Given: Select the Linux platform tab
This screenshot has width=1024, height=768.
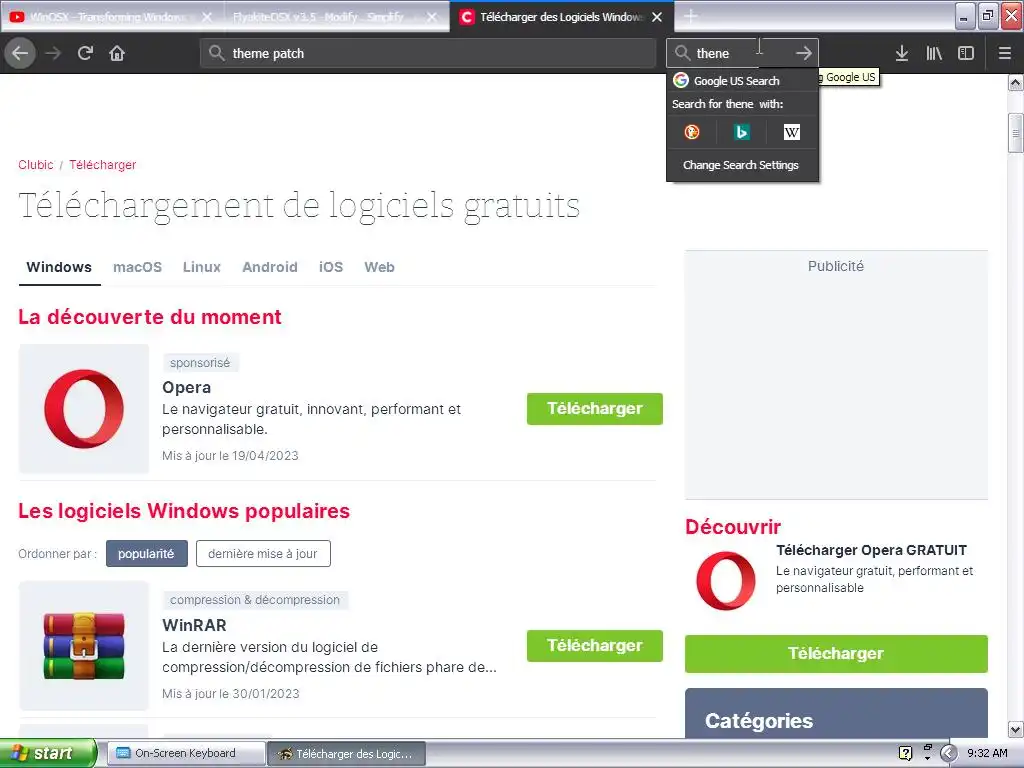Looking at the screenshot, I should (202, 267).
